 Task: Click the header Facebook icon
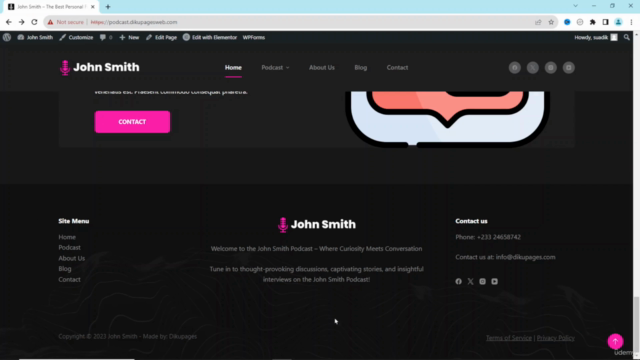pos(515,68)
